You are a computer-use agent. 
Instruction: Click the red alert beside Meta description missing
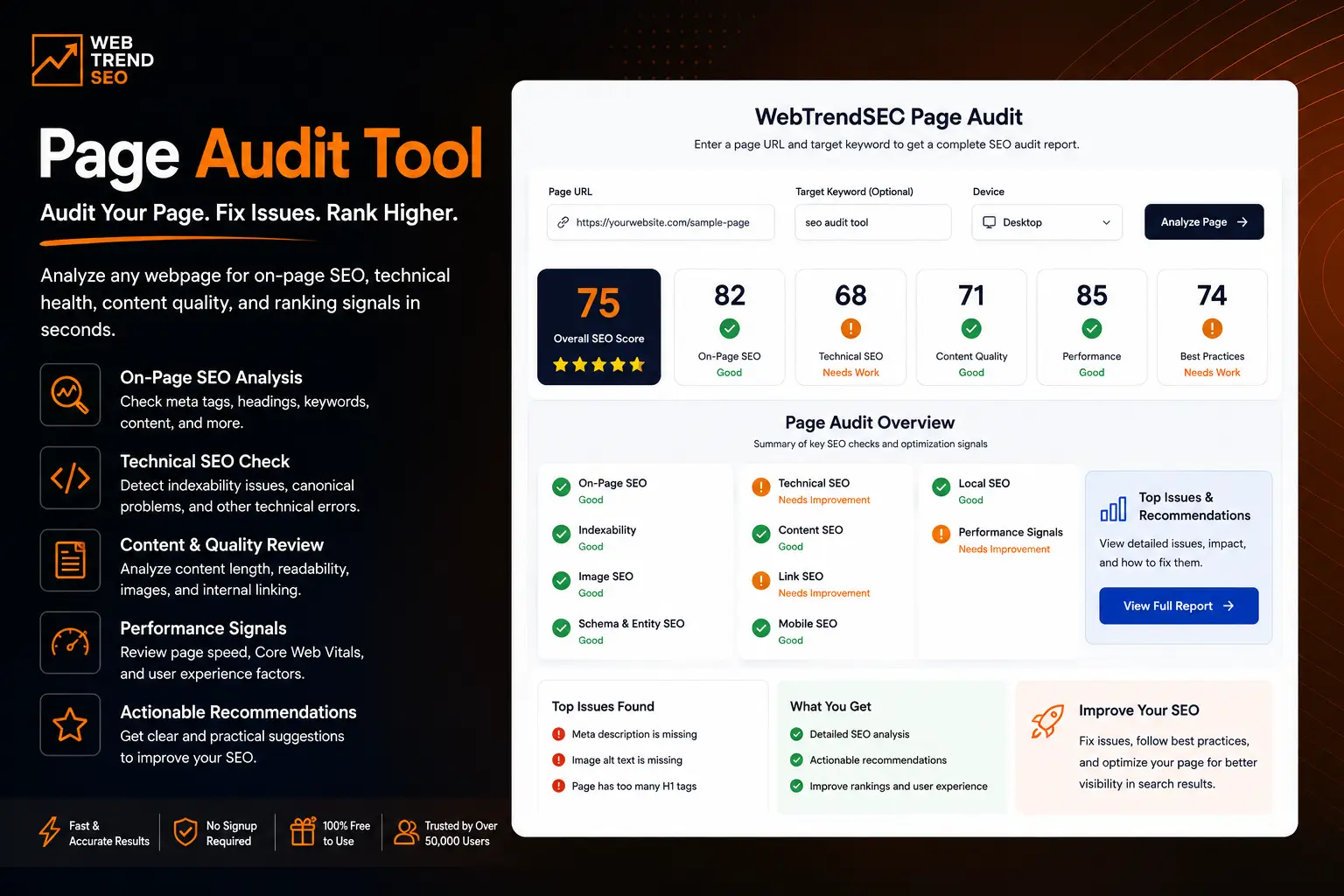coord(558,734)
